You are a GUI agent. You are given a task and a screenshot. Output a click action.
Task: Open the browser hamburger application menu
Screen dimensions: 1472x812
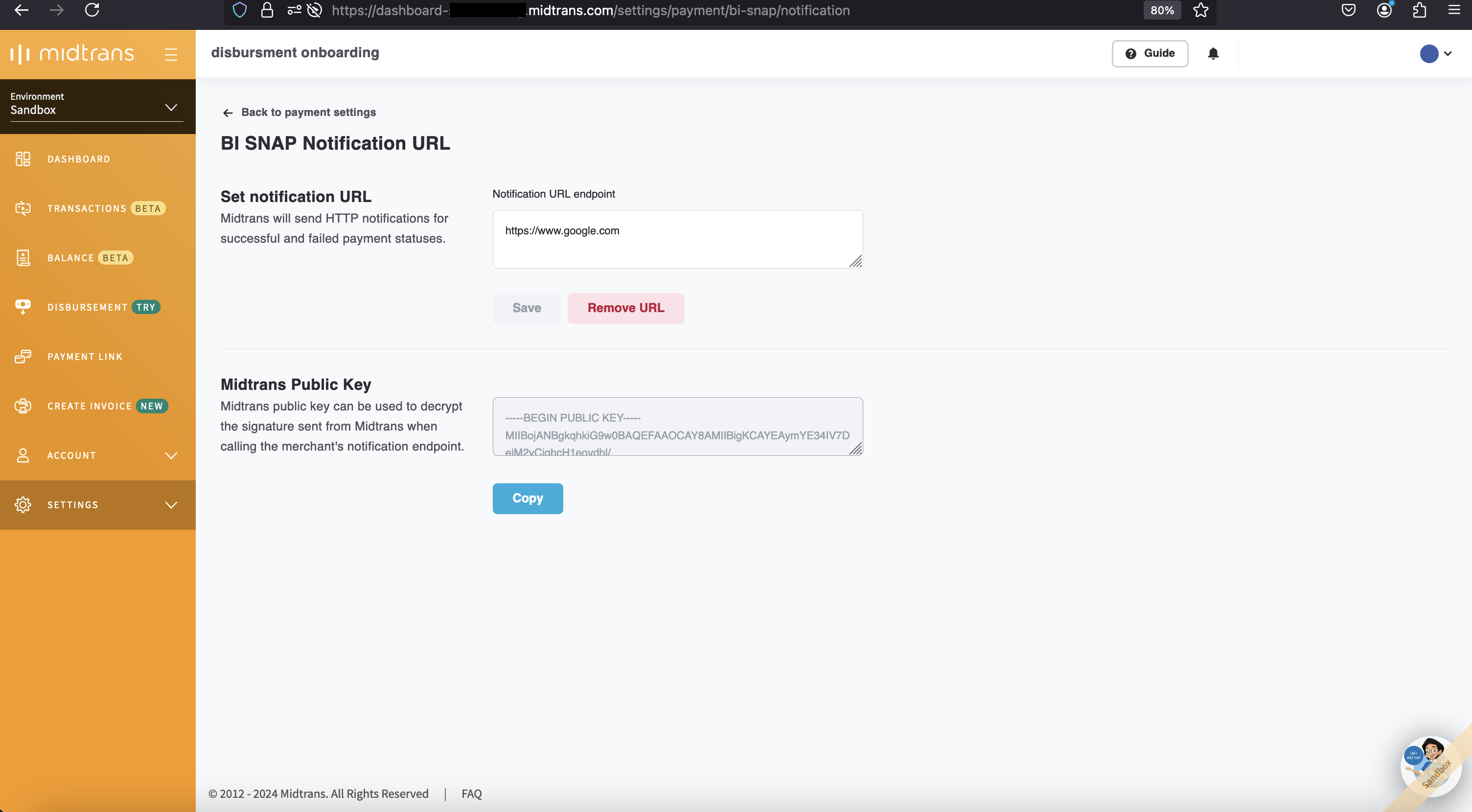coord(1454,10)
